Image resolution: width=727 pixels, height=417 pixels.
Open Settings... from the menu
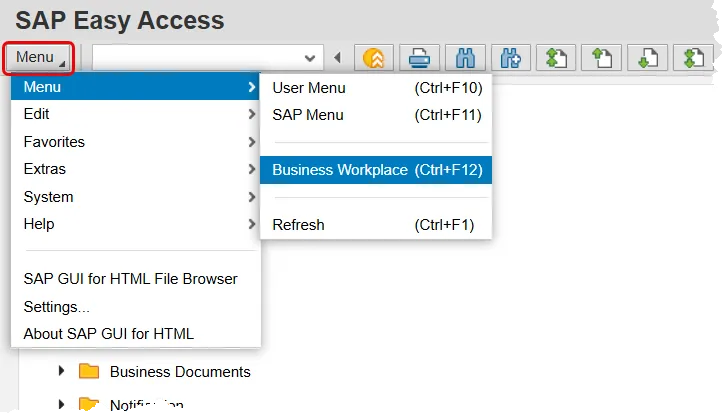(x=57, y=306)
